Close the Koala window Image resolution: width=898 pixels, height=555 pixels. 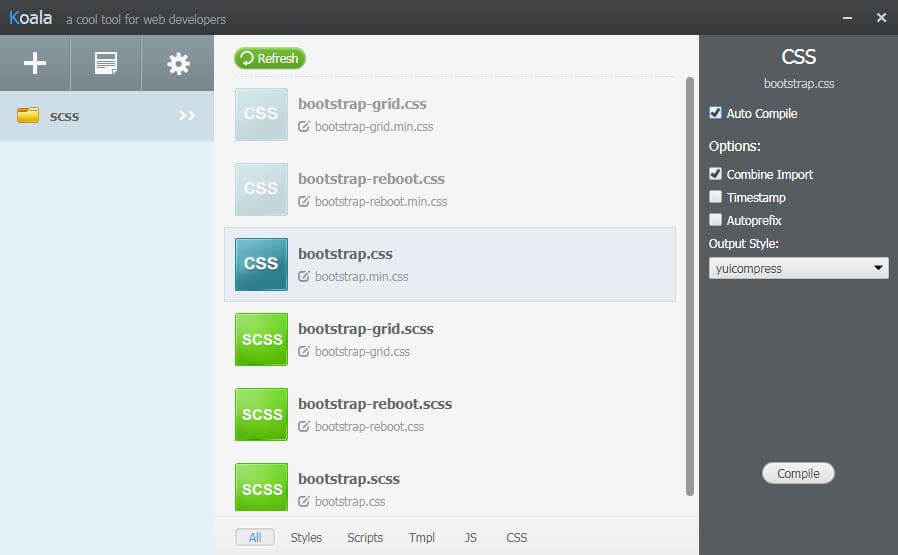pos(881,18)
